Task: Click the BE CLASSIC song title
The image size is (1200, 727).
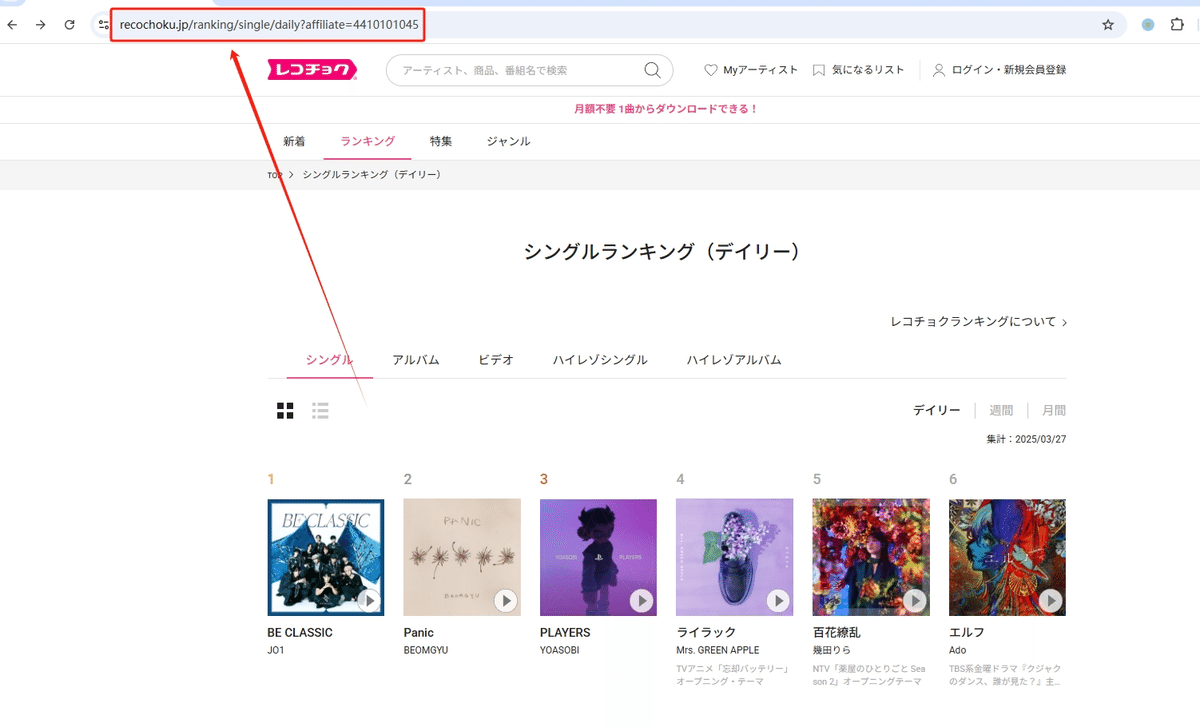Action: point(300,632)
